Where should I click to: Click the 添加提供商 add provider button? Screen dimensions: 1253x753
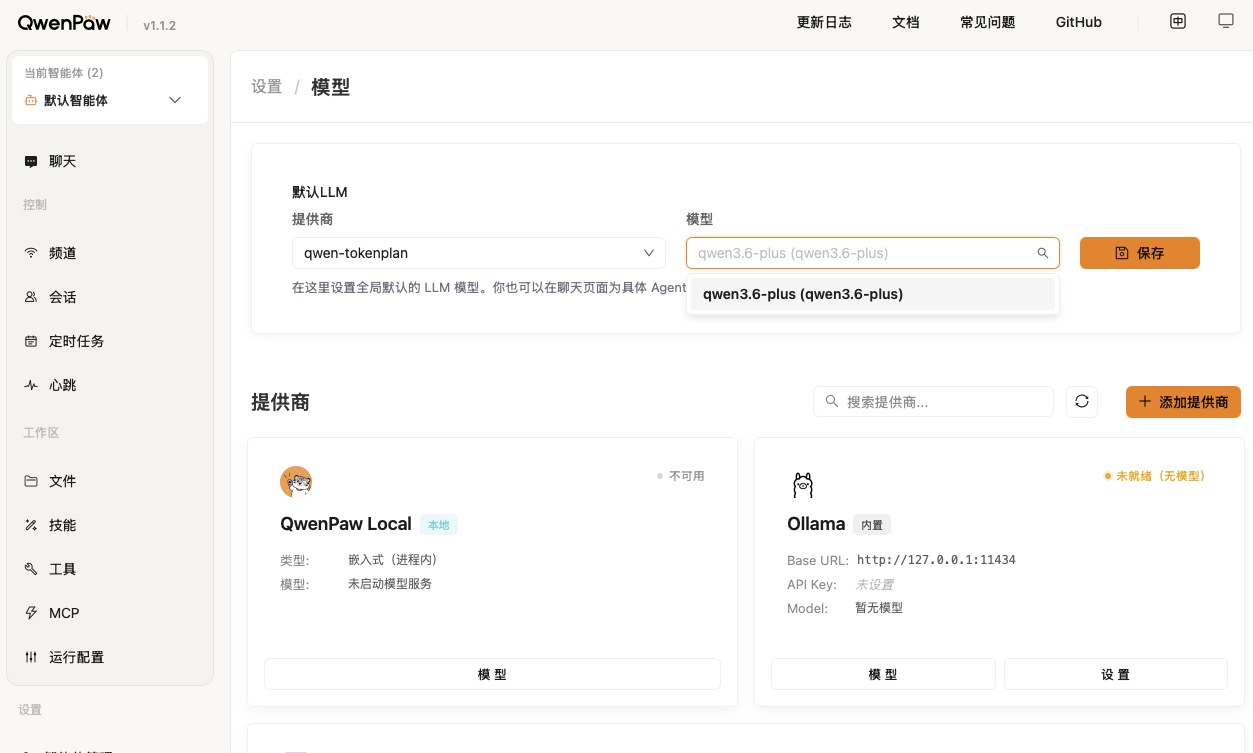point(1183,402)
